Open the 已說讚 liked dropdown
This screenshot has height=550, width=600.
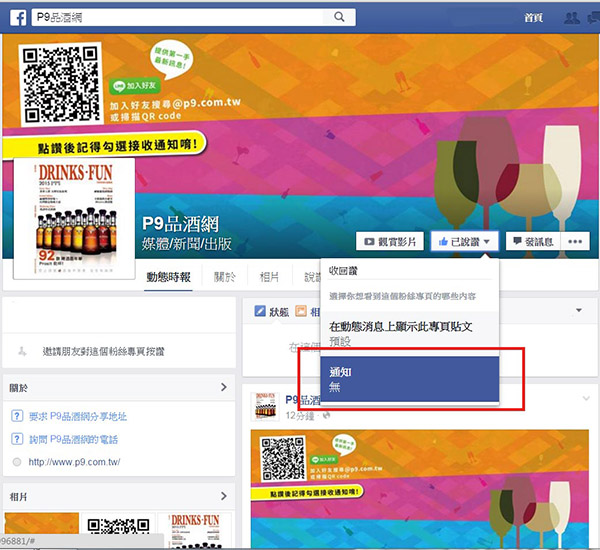(465, 242)
